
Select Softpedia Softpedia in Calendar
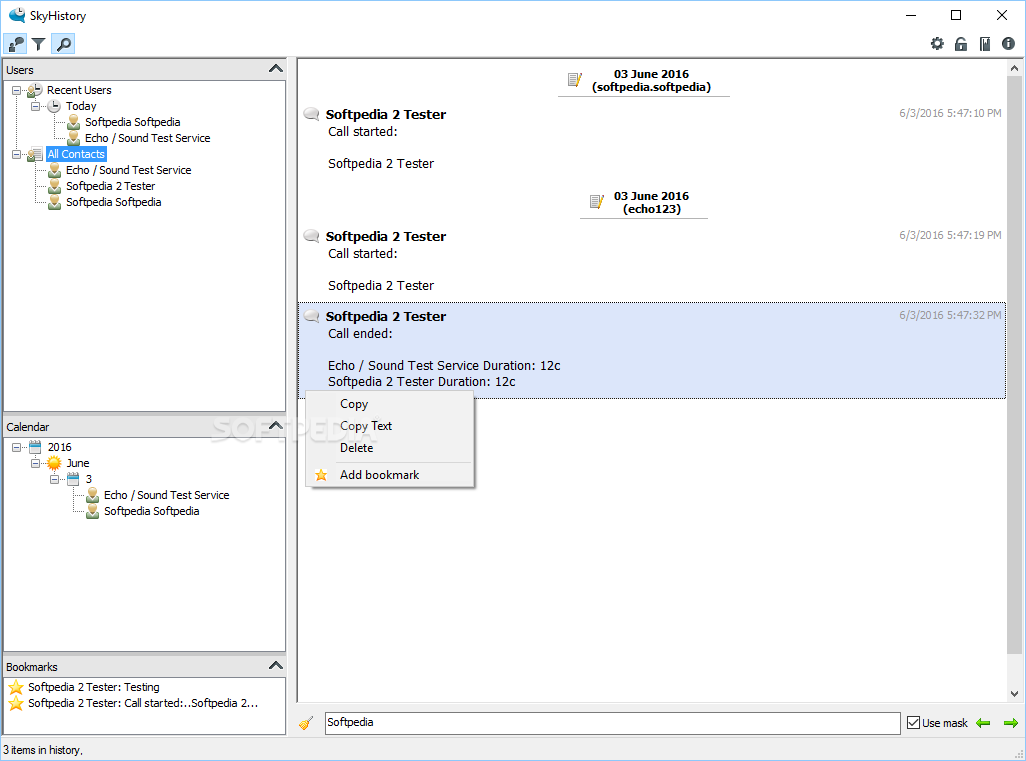coord(152,511)
